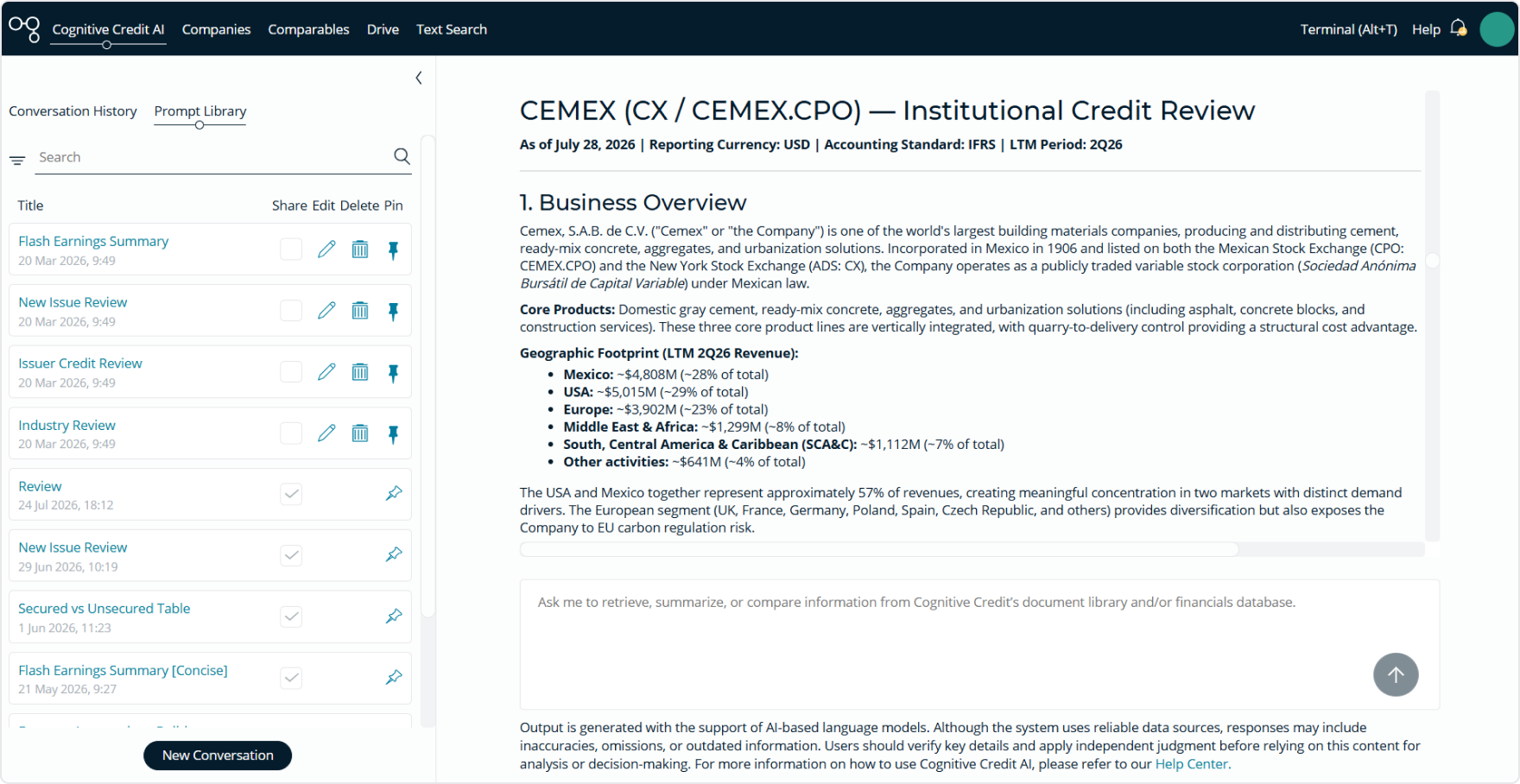Switch to the Conversation History tab
The height and width of the screenshot is (784, 1520).
pos(73,111)
